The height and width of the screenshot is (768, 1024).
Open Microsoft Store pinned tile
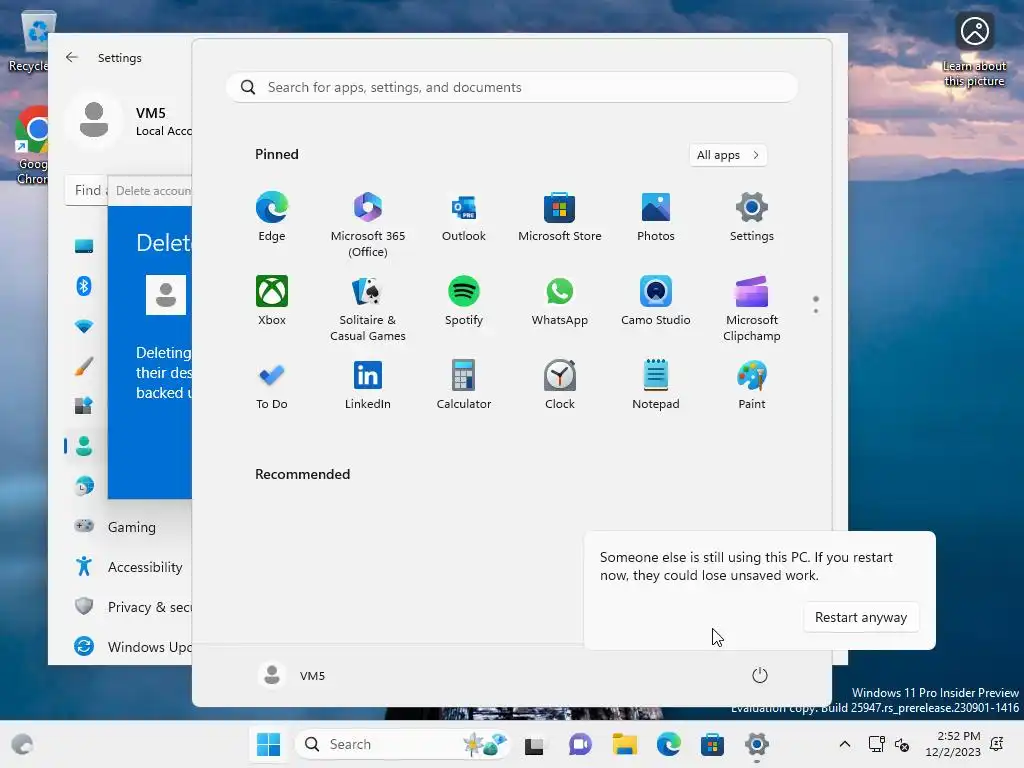[x=560, y=217]
